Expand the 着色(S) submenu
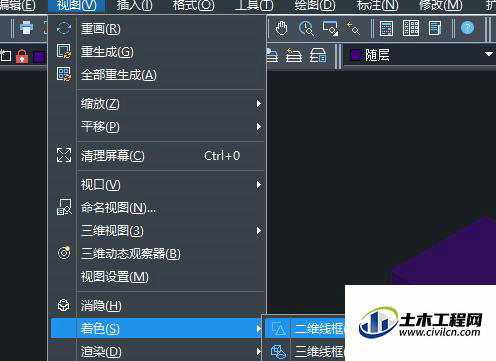496x361 pixels. coord(157,328)
